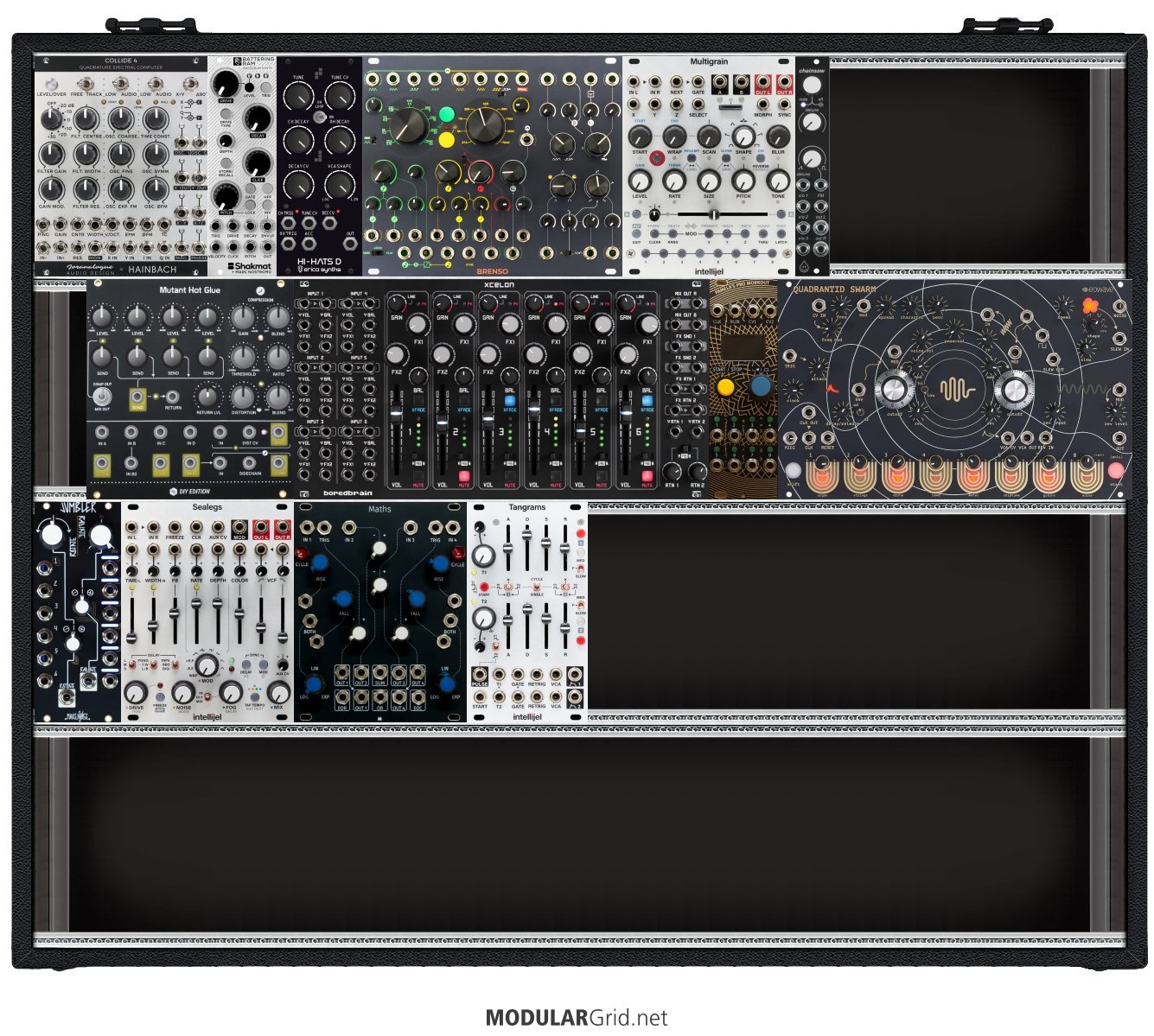Screen dimensions: 1154x1036
Task: Click the OSC. COARSE knob on Collide 4
Action: pos(121,118)
